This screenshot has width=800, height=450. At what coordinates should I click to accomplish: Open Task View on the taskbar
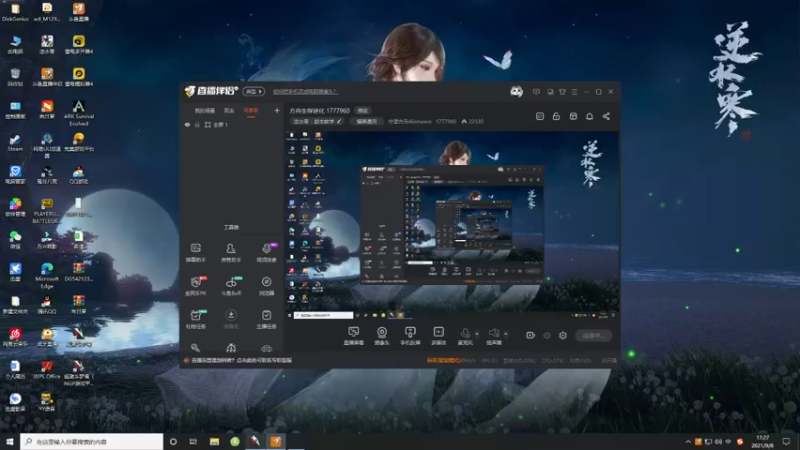pyautogui.click(x=193, y=442)
